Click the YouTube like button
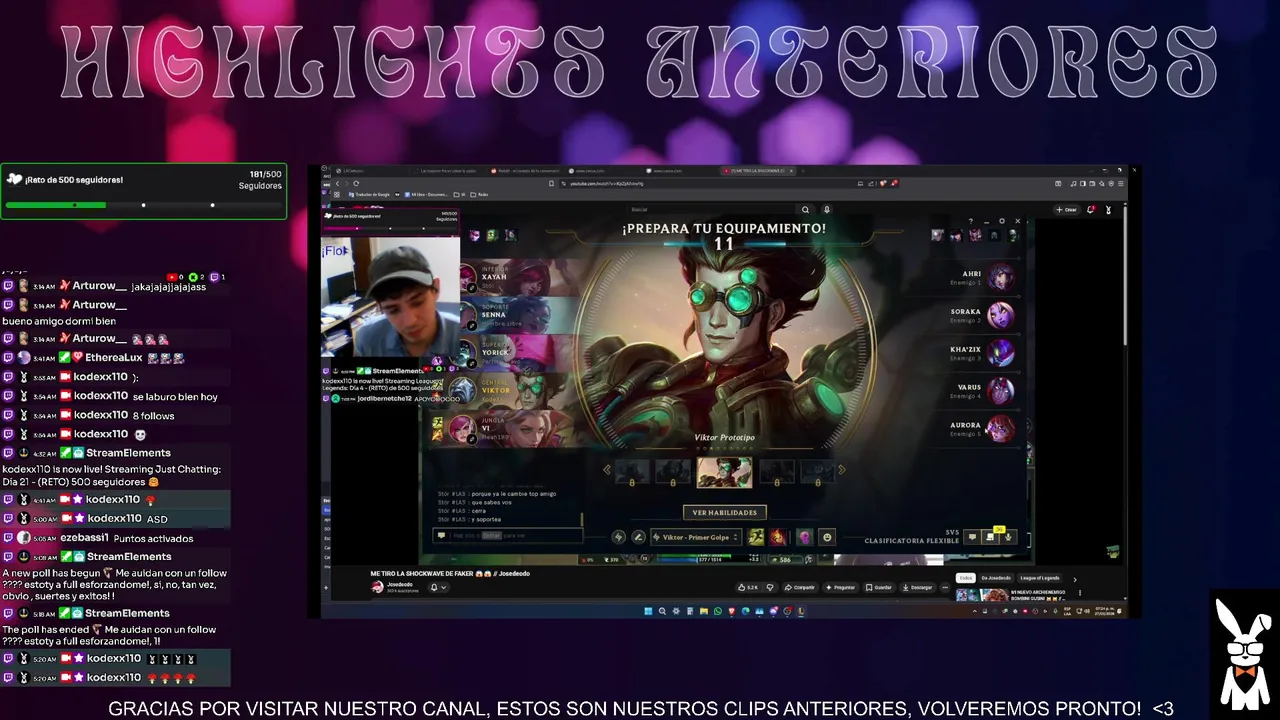The width and height of the screenshot is (1280, 720). pyautogui.click(x=749, y=587)
